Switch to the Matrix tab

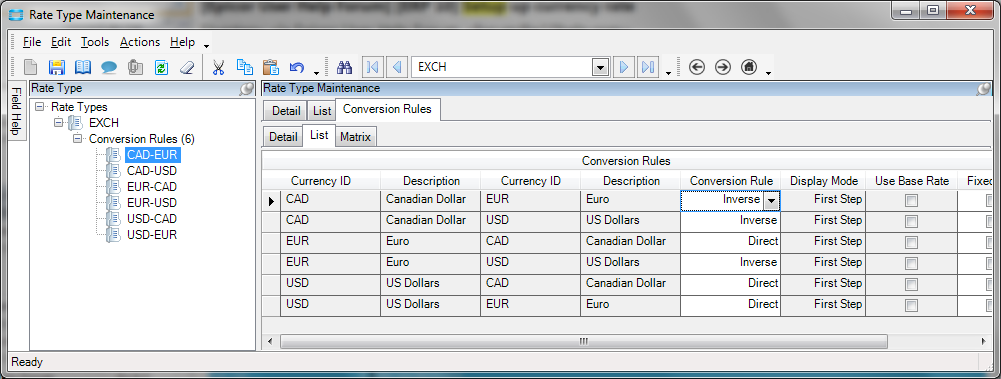click(x=356, y=137)
